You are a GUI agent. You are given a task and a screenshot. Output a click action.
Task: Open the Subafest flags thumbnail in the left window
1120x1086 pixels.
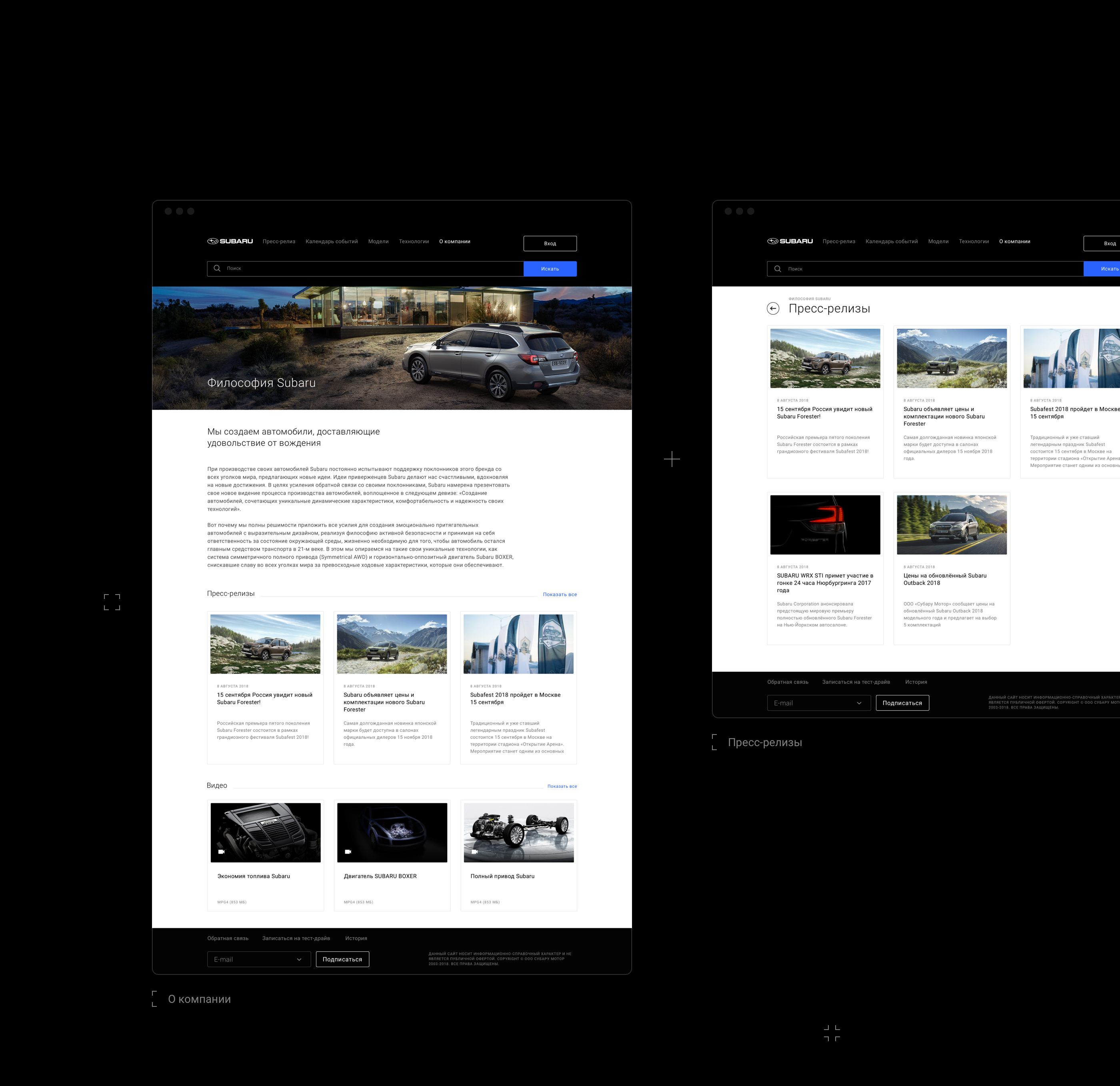pos(518,645)
